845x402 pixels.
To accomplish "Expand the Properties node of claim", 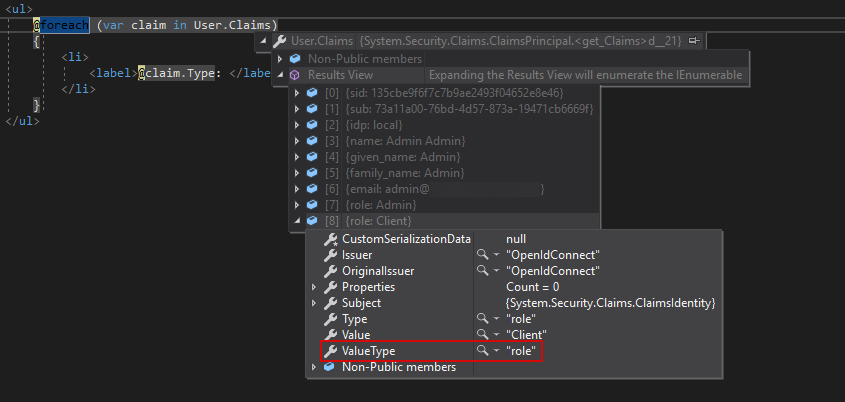I will pyautogui.click(x=314, y=287).
